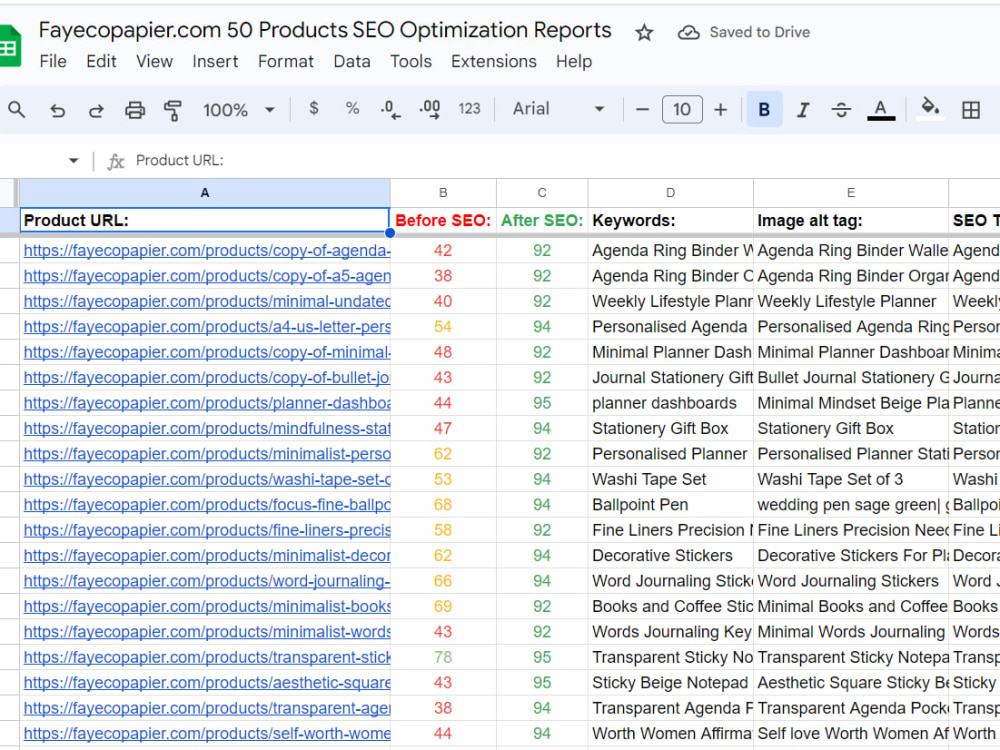The image size is (1000, 750).
Task: Click the font size 10 field
Action: point(682,109)
